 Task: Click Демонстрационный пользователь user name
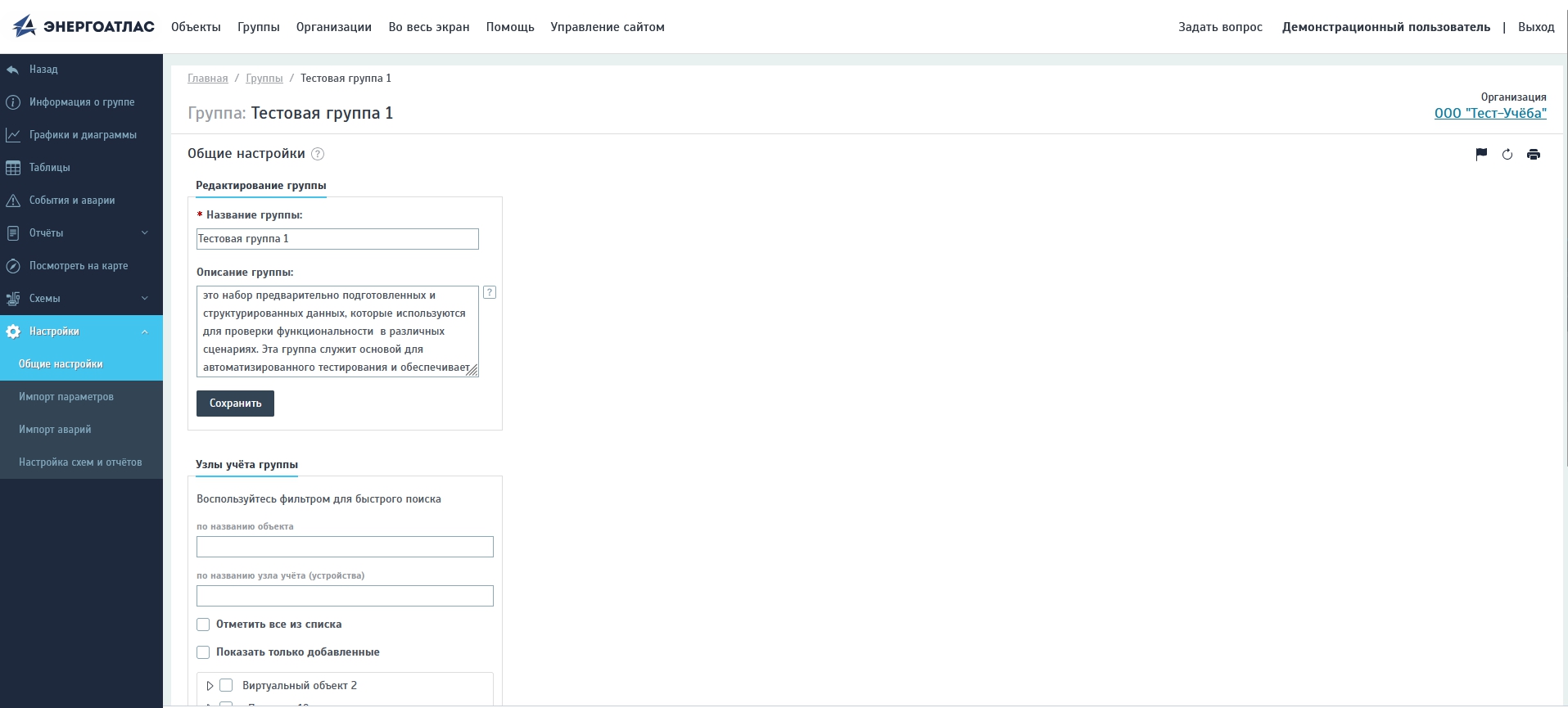(x=1386, y=27)
